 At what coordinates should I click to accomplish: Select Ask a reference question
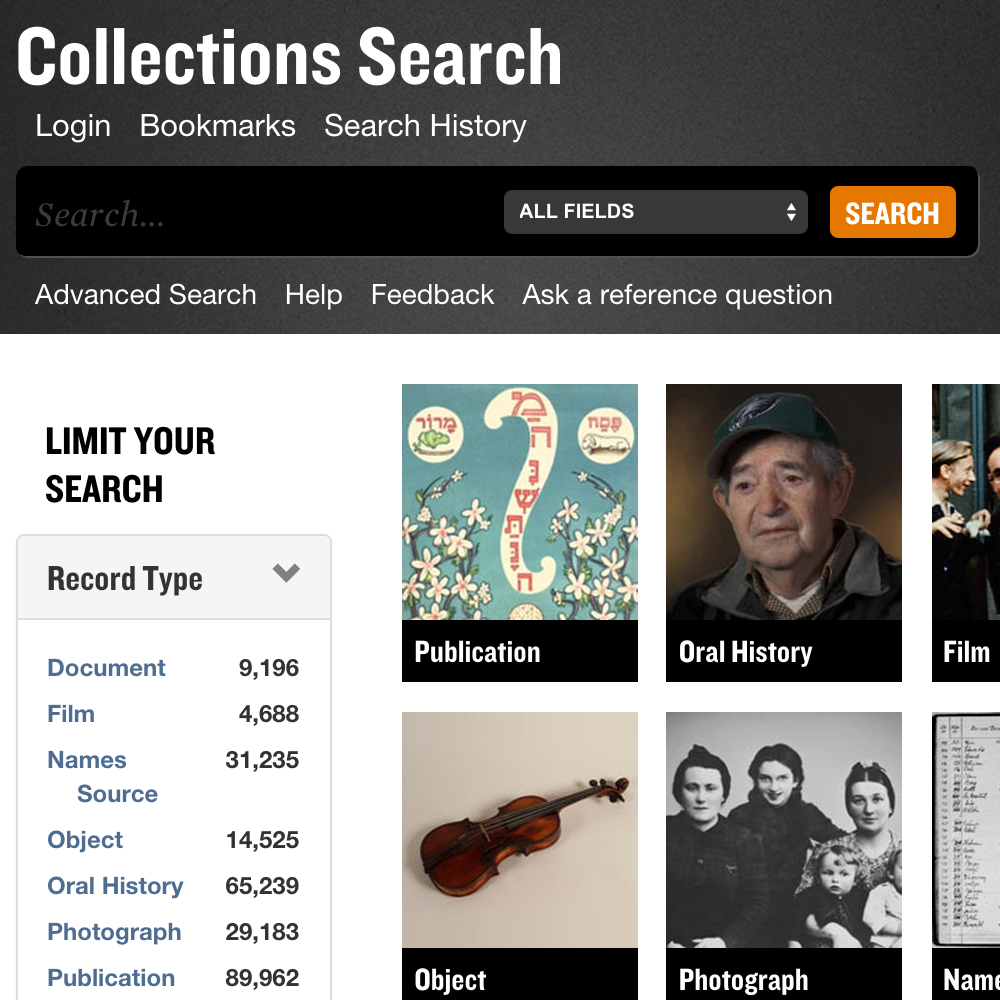click(x=677, y=295)
